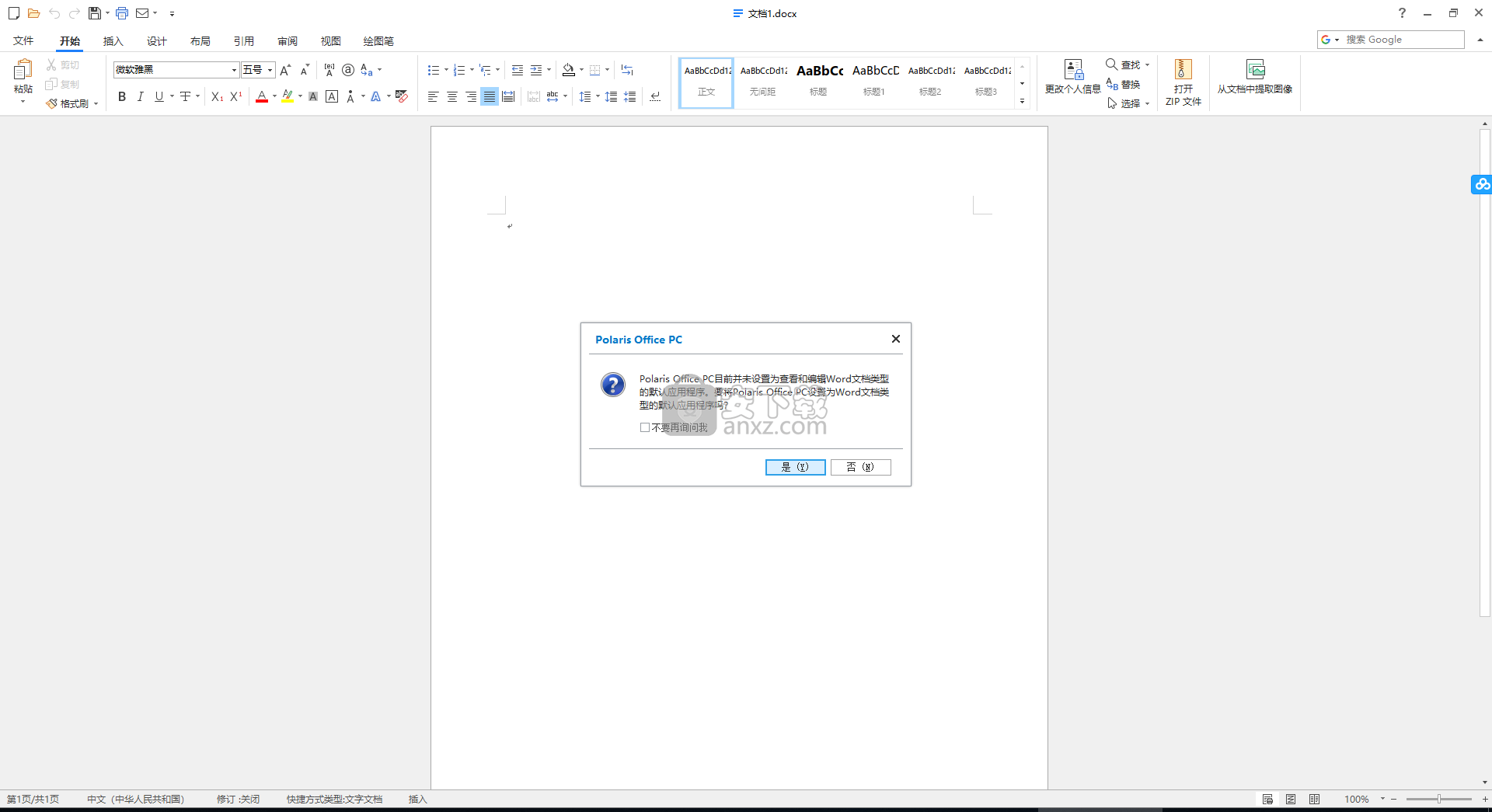Switch to the 绘图笔 tab
Image resolution: width=1492 pixels, height=812 pixels.
tap(378, 40)
